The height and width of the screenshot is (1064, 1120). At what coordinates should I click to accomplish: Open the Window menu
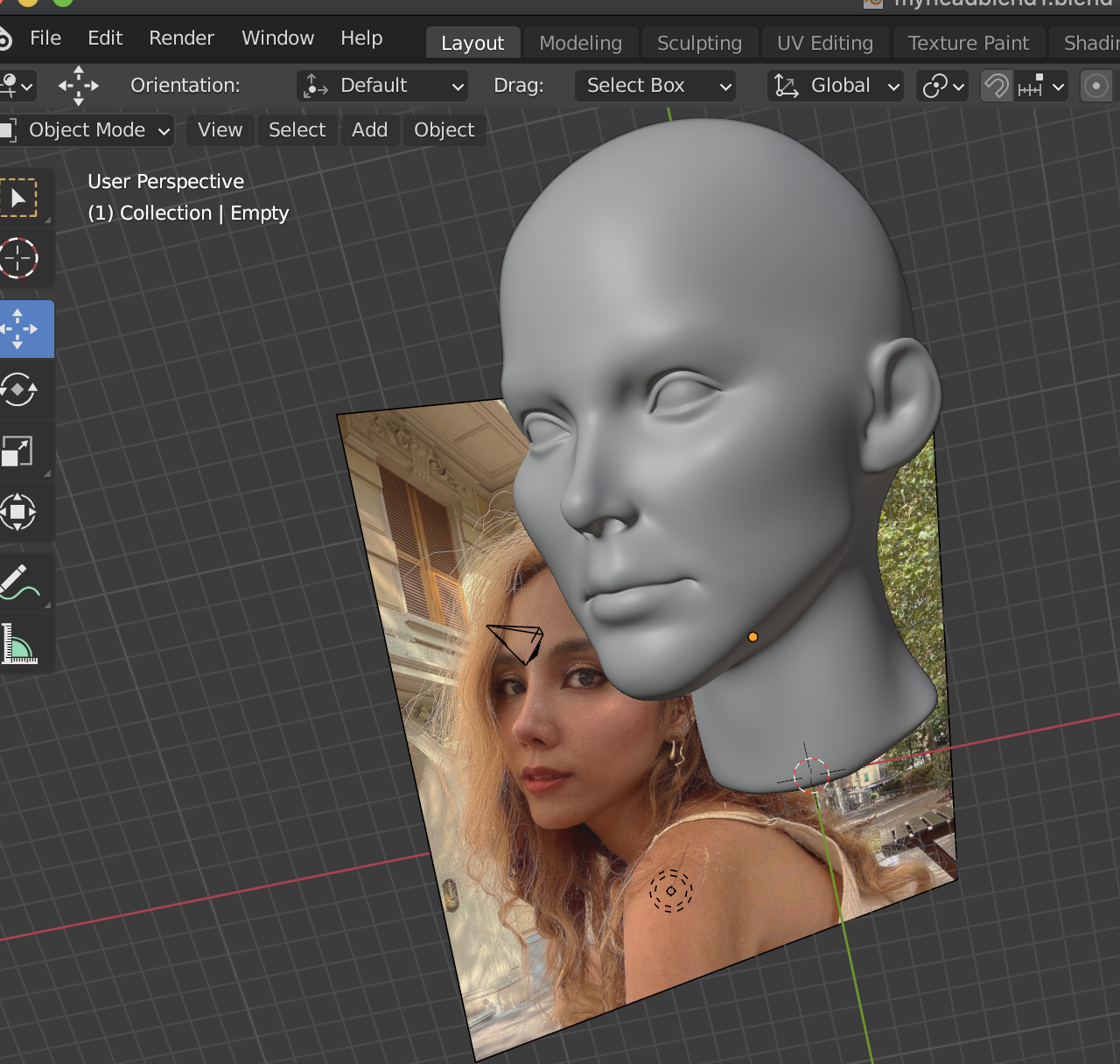(x=277, y=38)
